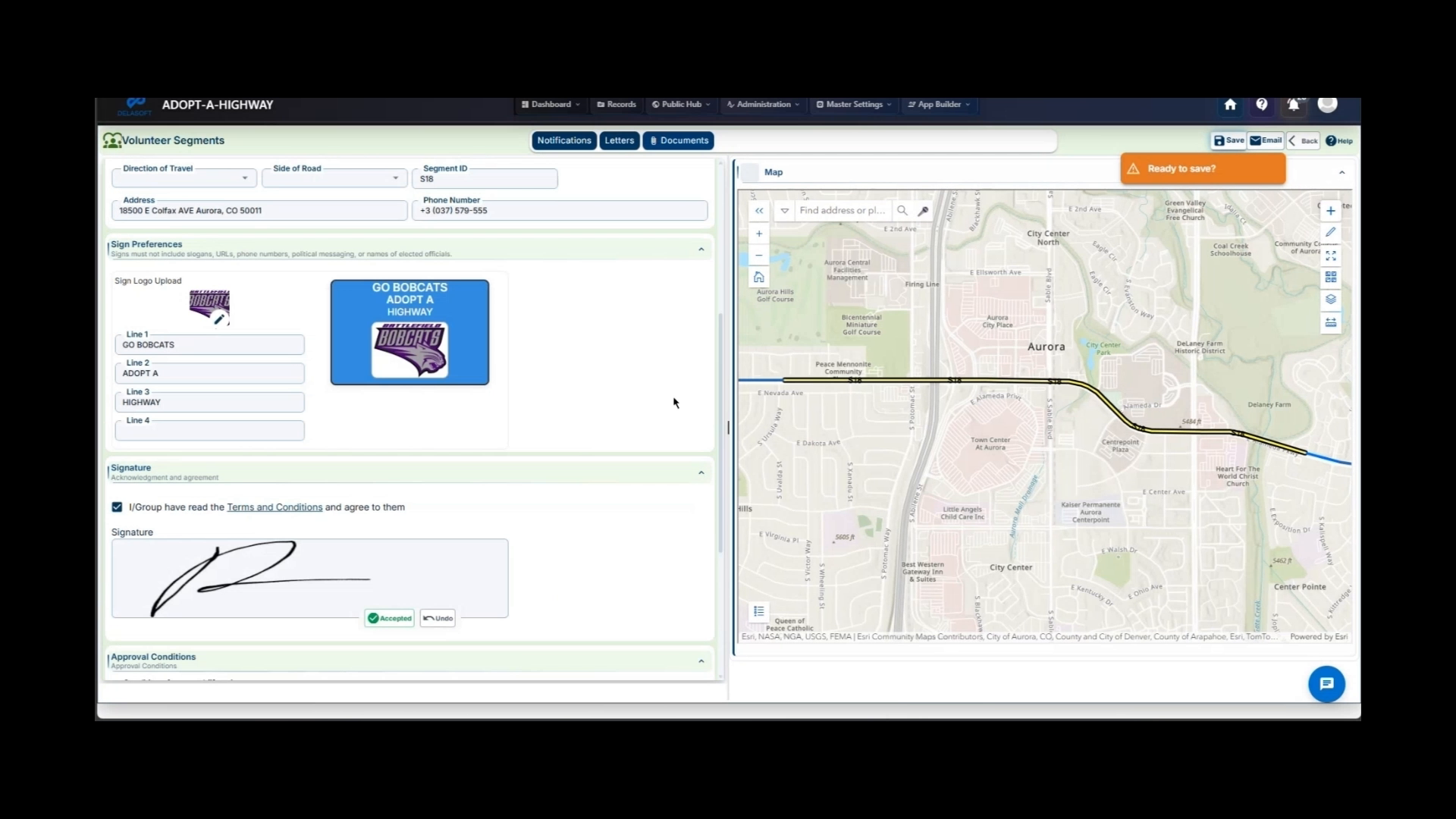The image size is (1456, 819).
Task: Enable the Terms and Conditions agreement checkbox
Action: tap(116, 507)
